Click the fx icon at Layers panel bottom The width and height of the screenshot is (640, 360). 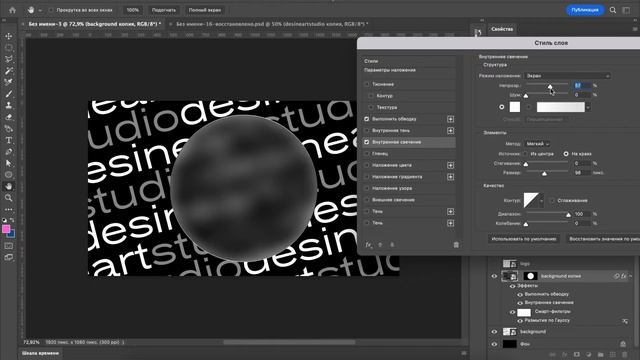point(564,355)
